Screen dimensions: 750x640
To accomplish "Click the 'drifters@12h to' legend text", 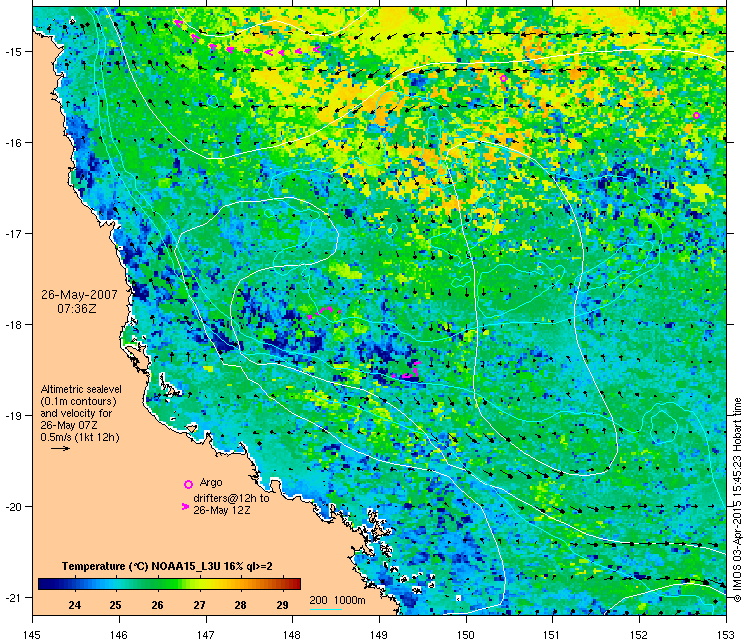I will coord(232,498).
